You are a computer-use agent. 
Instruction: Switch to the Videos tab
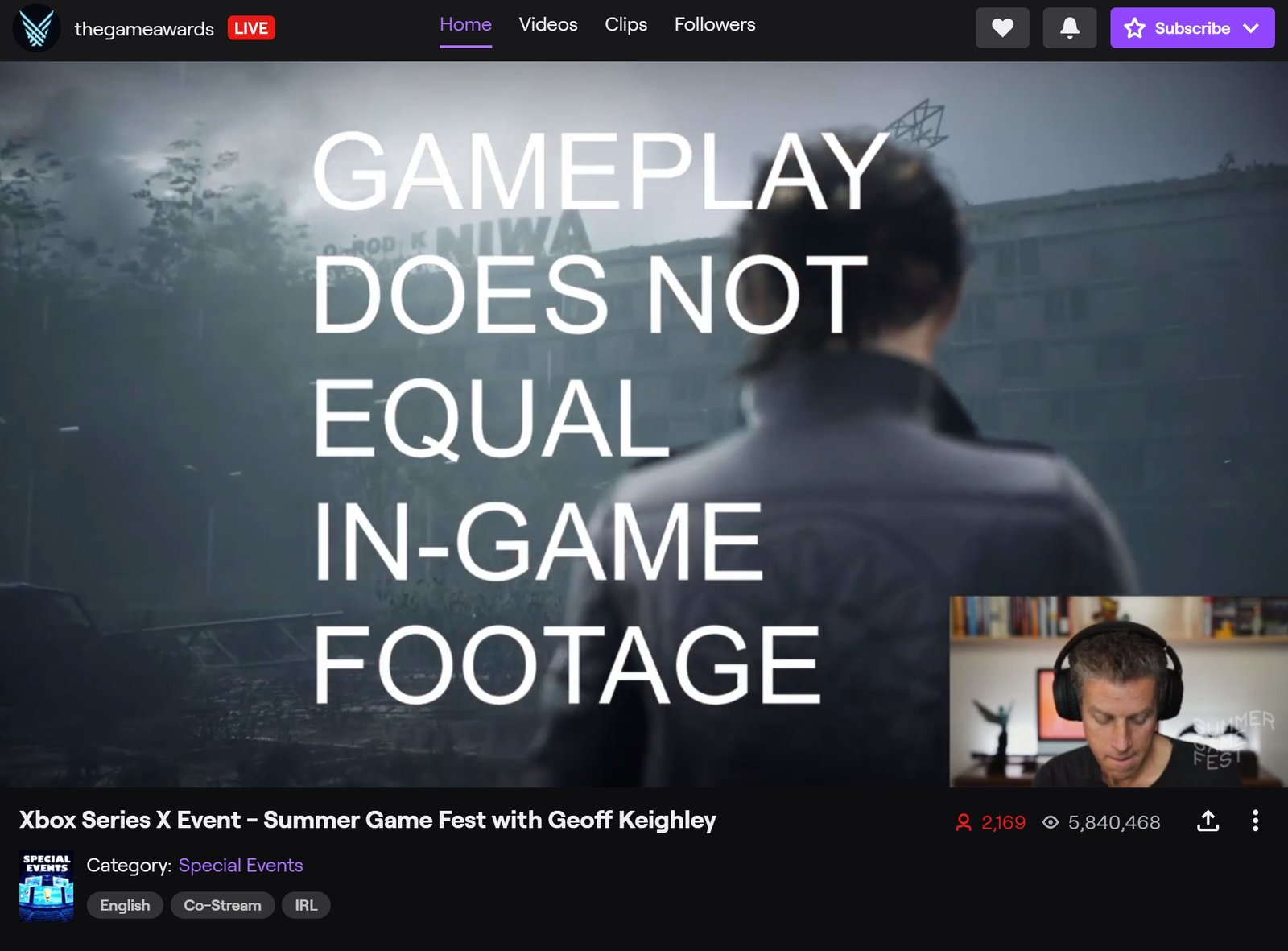(x=548, y=25)
